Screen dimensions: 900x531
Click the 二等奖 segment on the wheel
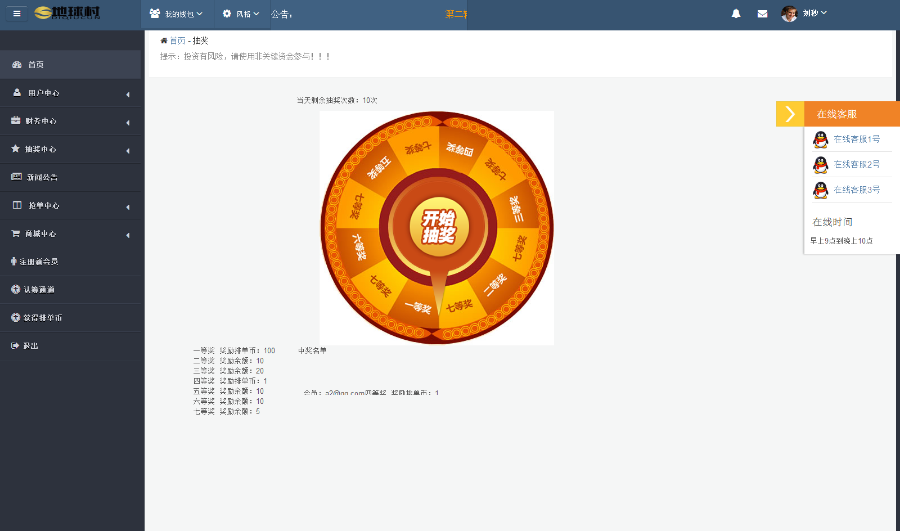tap(495, 285)
